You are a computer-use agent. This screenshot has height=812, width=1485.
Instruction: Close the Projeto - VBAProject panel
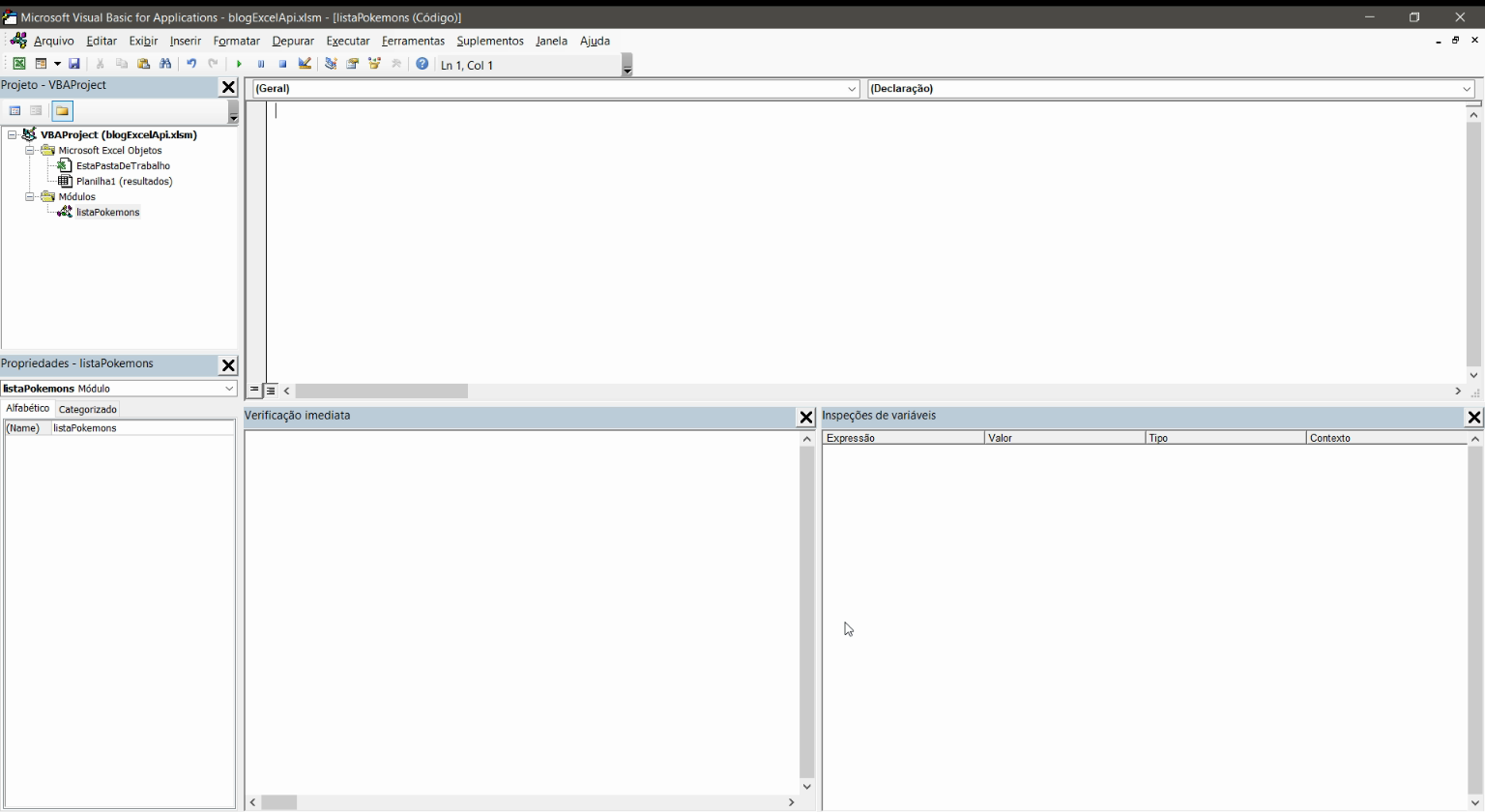point(228,87)
